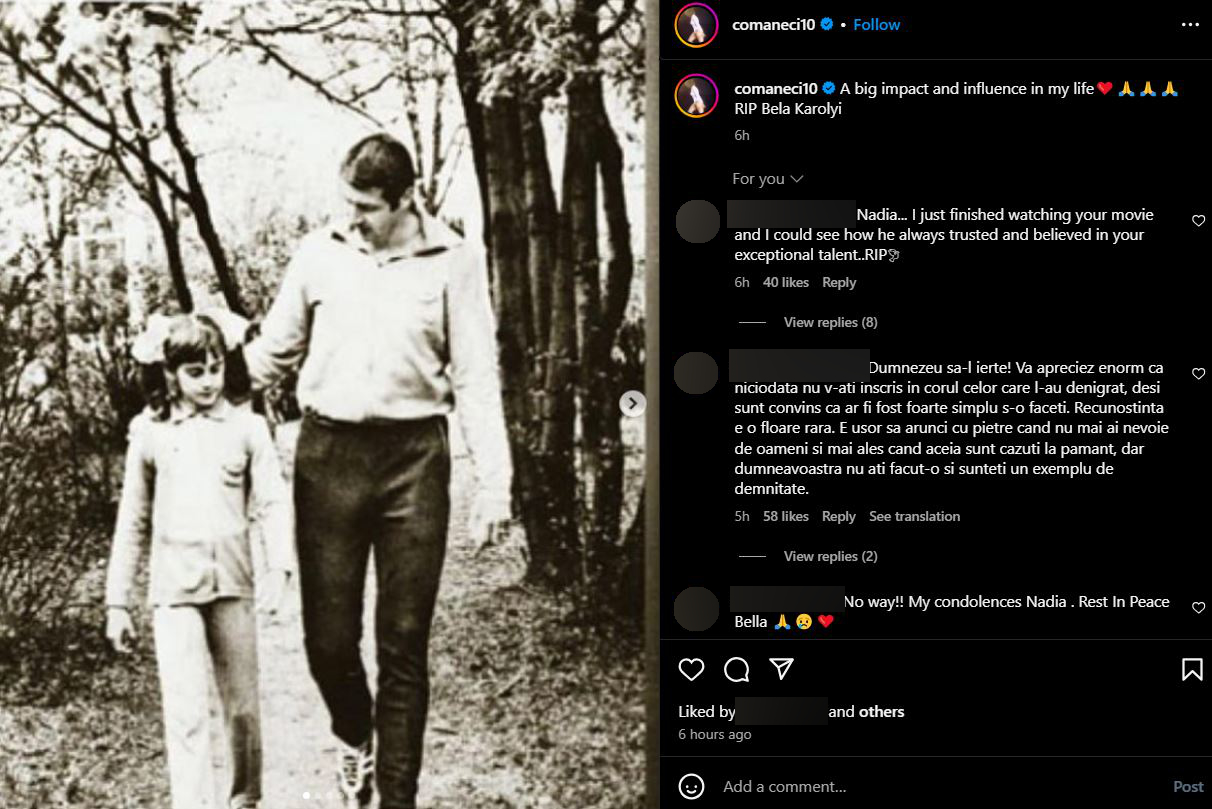Go to next photo arrow
1212x809 pixels.
tap(632, 403)
